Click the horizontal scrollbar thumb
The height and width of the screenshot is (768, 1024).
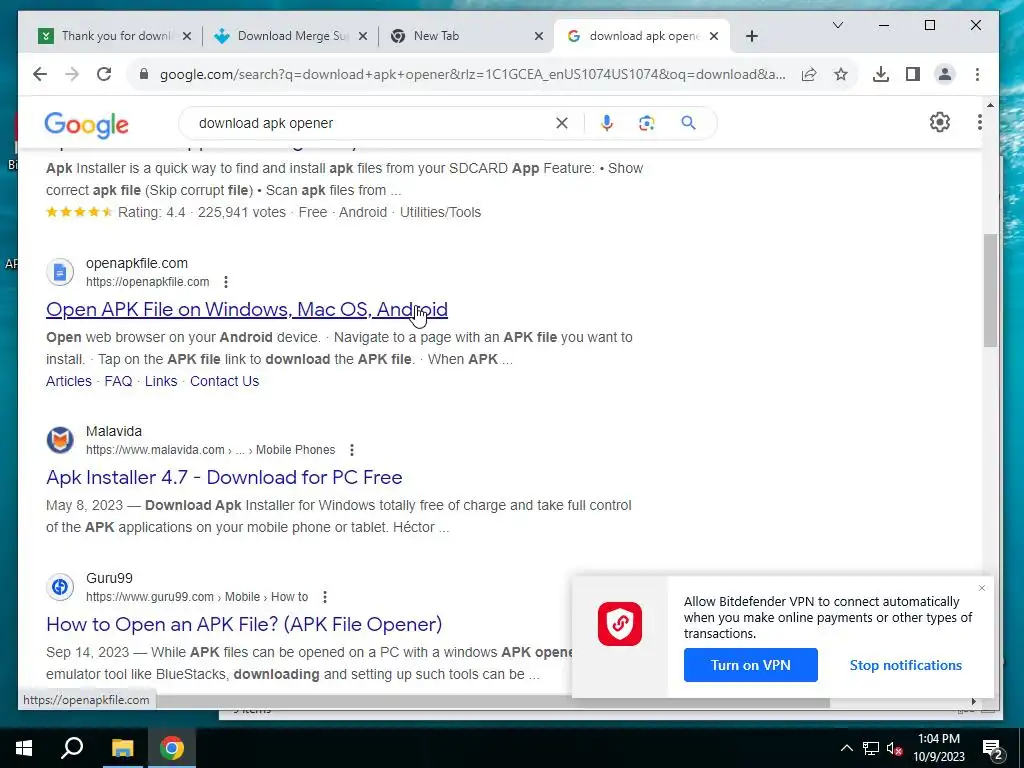coord(493,702)
